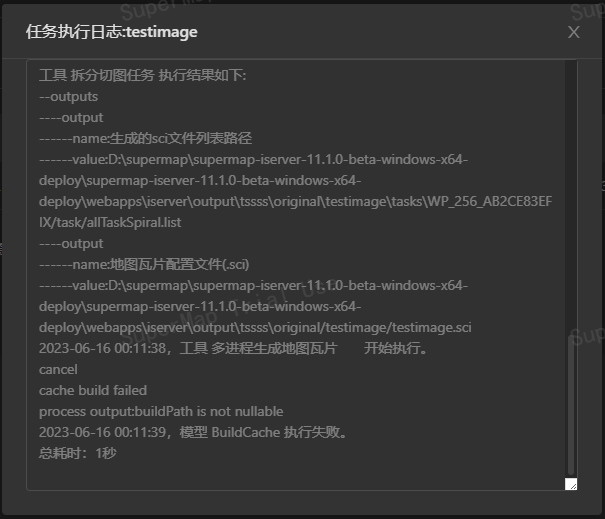Click the name:生成的sci文件列表路径 line
The height and width of the screenshot is (519, 605).
[145, 138]
